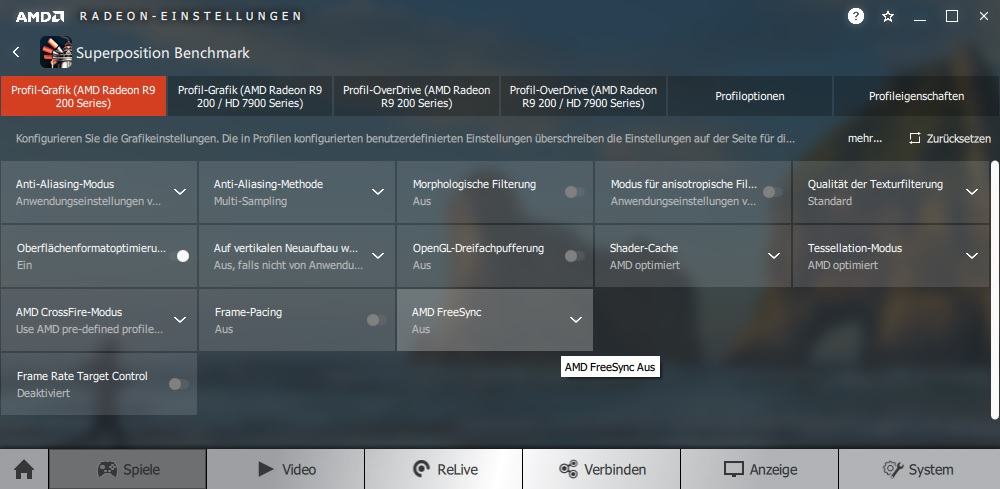Click Standard value under Texturfilterung
The height and width of the screenshot is (489, 1000).
830,201
